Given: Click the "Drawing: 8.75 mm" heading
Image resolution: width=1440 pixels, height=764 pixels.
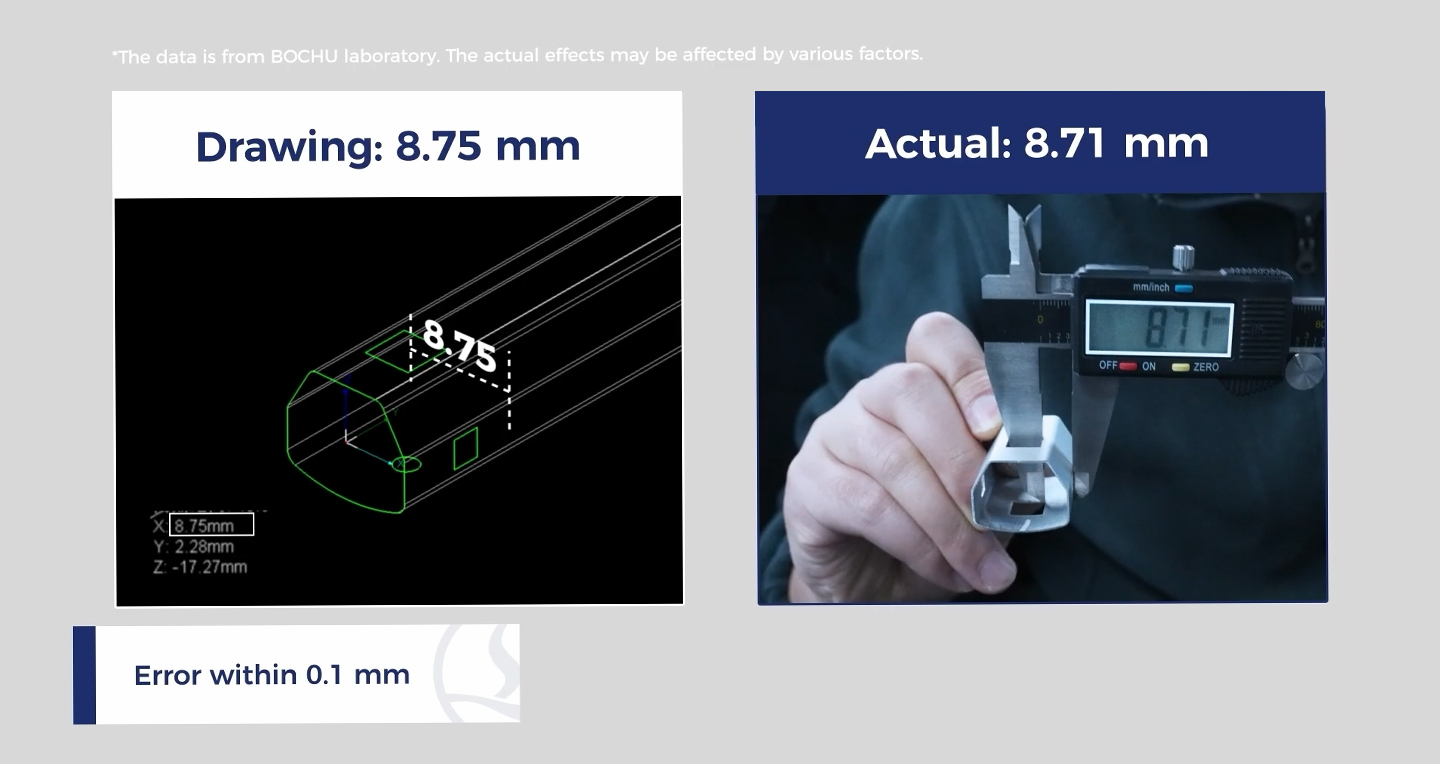Looking at the screenshot, I should pos(388,146).
